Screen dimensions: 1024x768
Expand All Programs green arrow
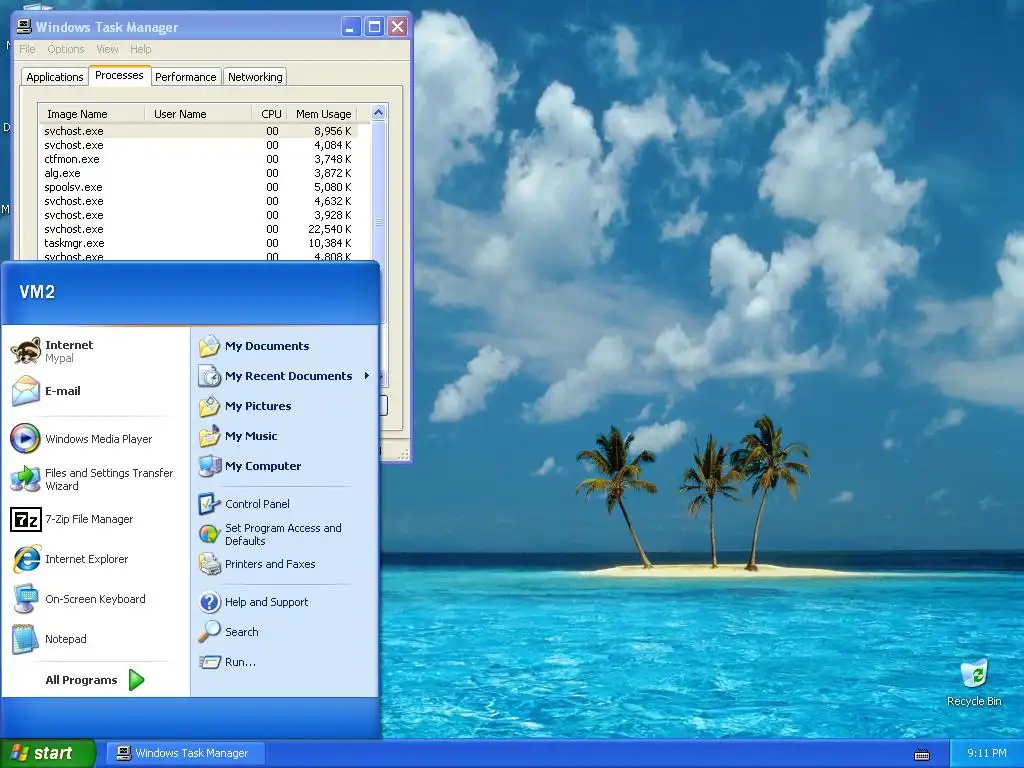click(x=136, y=680)
